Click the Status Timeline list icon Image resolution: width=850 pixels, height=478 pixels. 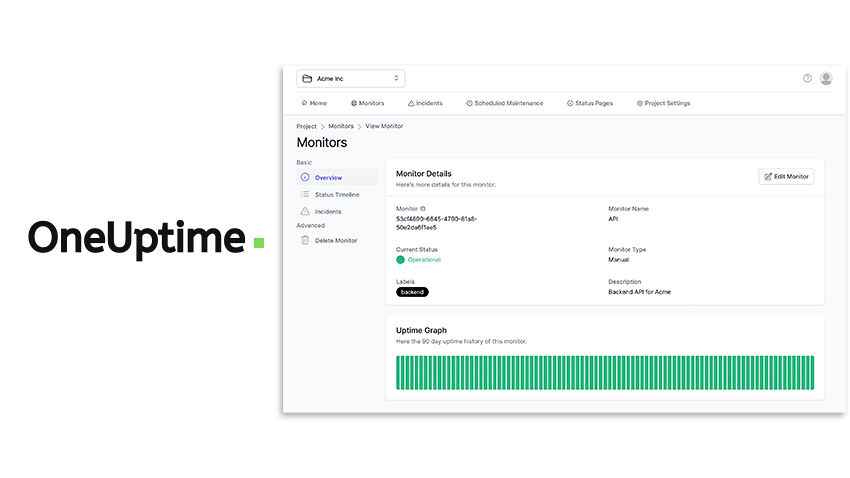pos(305,195)
